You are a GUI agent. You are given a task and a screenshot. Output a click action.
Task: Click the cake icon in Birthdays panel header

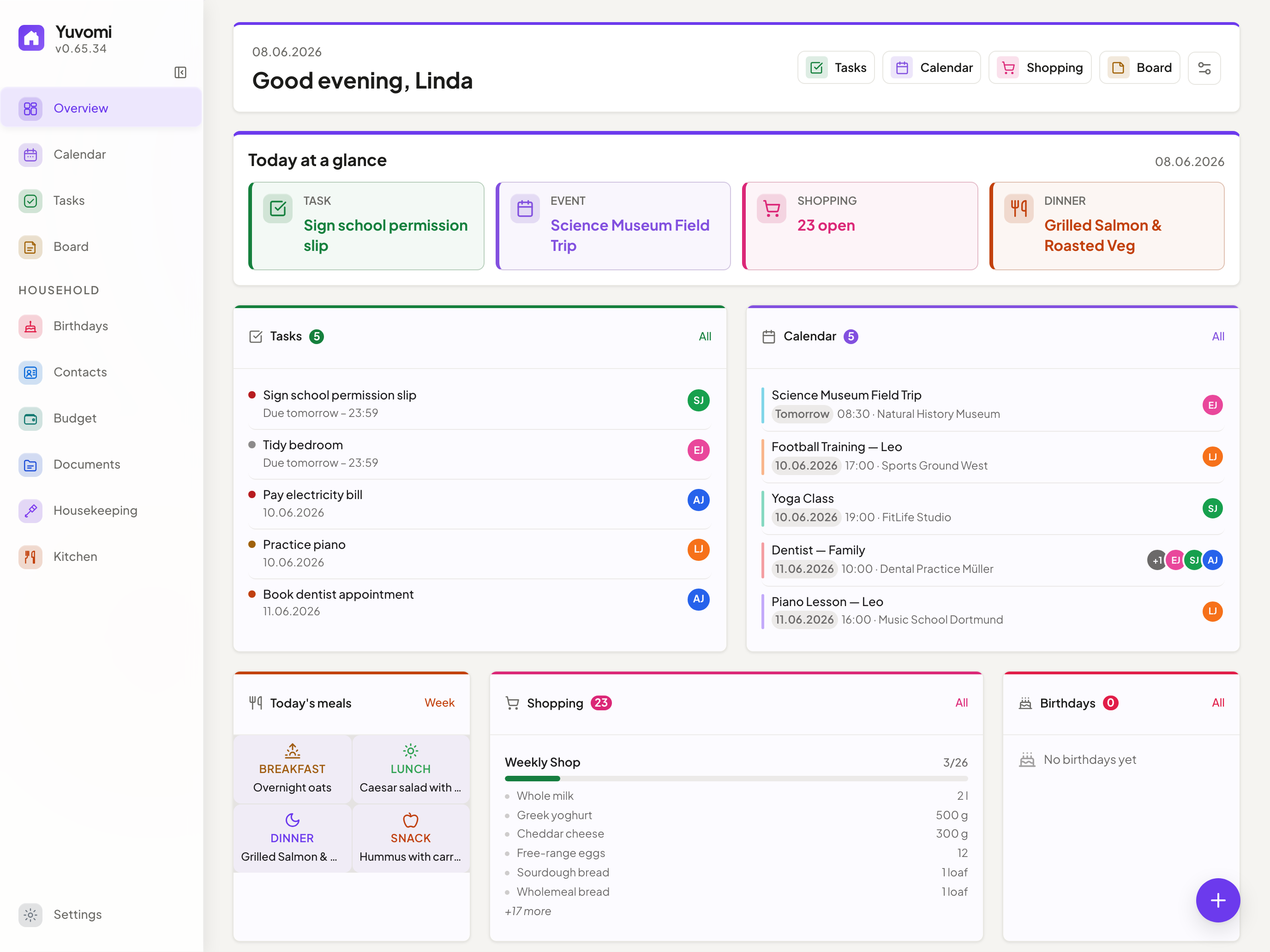pos(1025,703)
